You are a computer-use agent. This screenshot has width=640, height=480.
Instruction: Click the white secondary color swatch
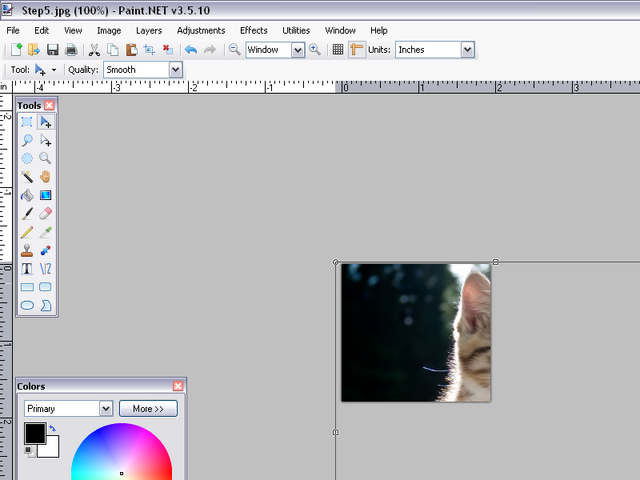52,450
